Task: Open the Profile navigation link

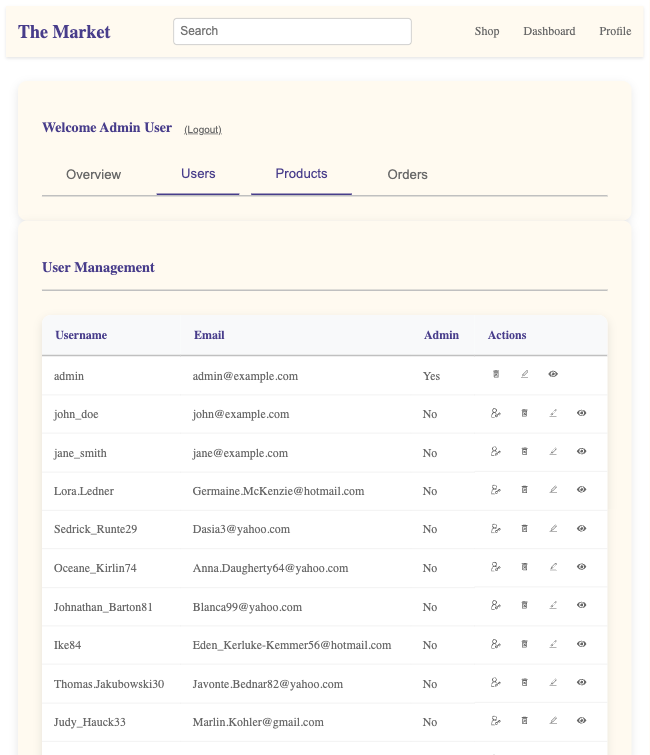Action: [615, 31]
